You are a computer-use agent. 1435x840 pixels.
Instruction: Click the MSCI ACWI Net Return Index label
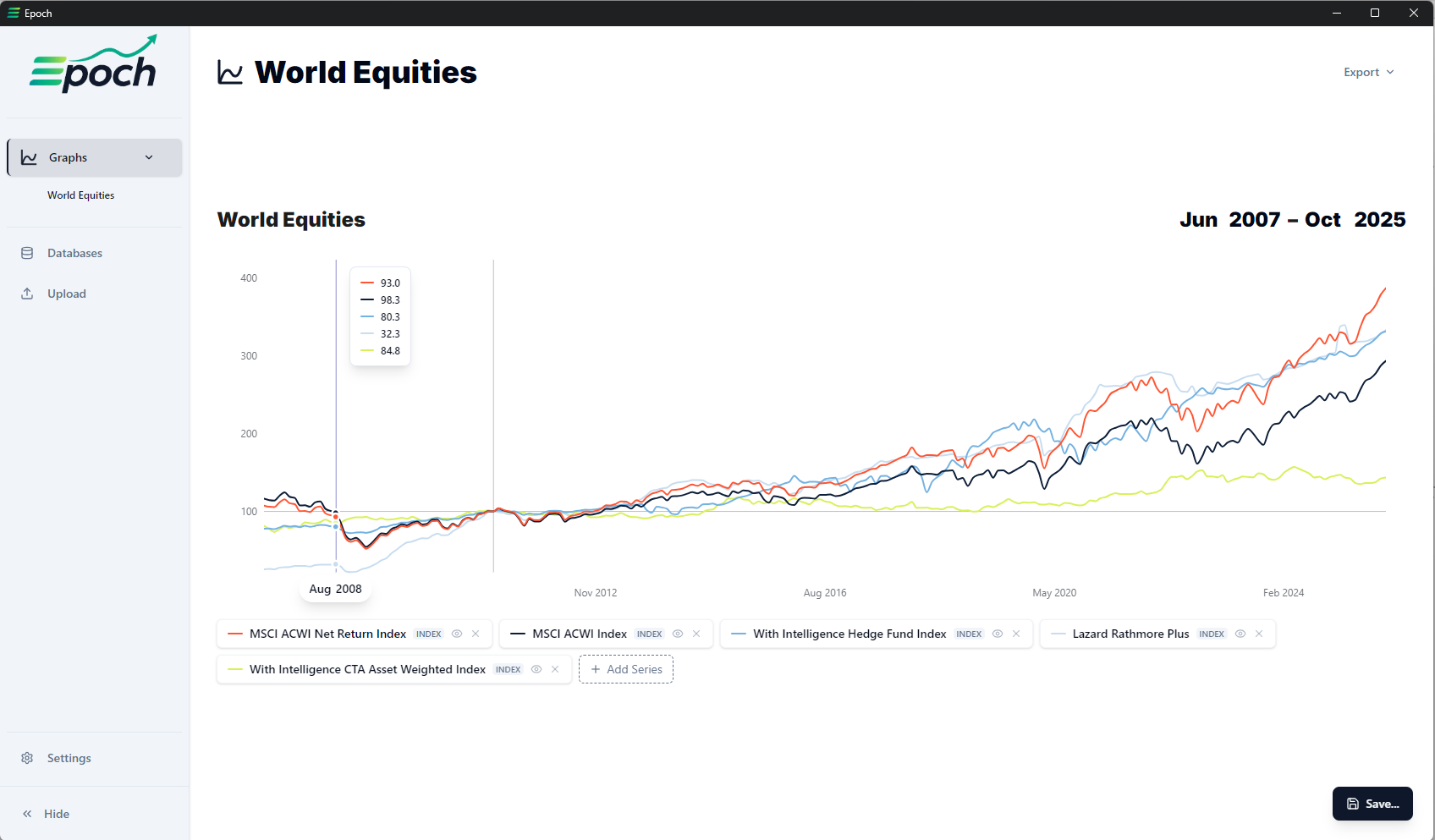click(328, 634)
